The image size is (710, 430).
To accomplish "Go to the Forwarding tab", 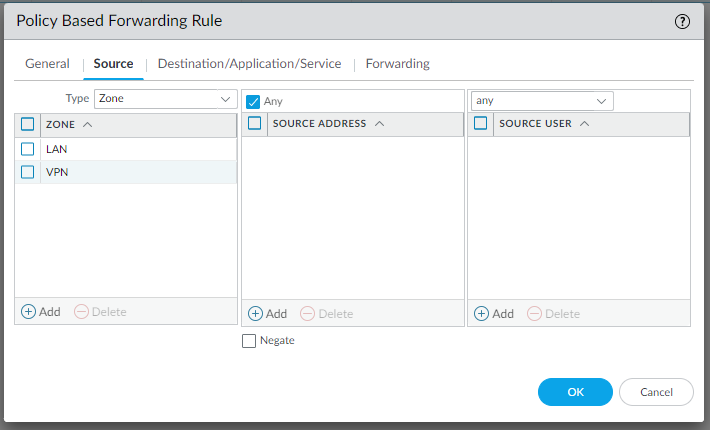I will coord(397,64).
